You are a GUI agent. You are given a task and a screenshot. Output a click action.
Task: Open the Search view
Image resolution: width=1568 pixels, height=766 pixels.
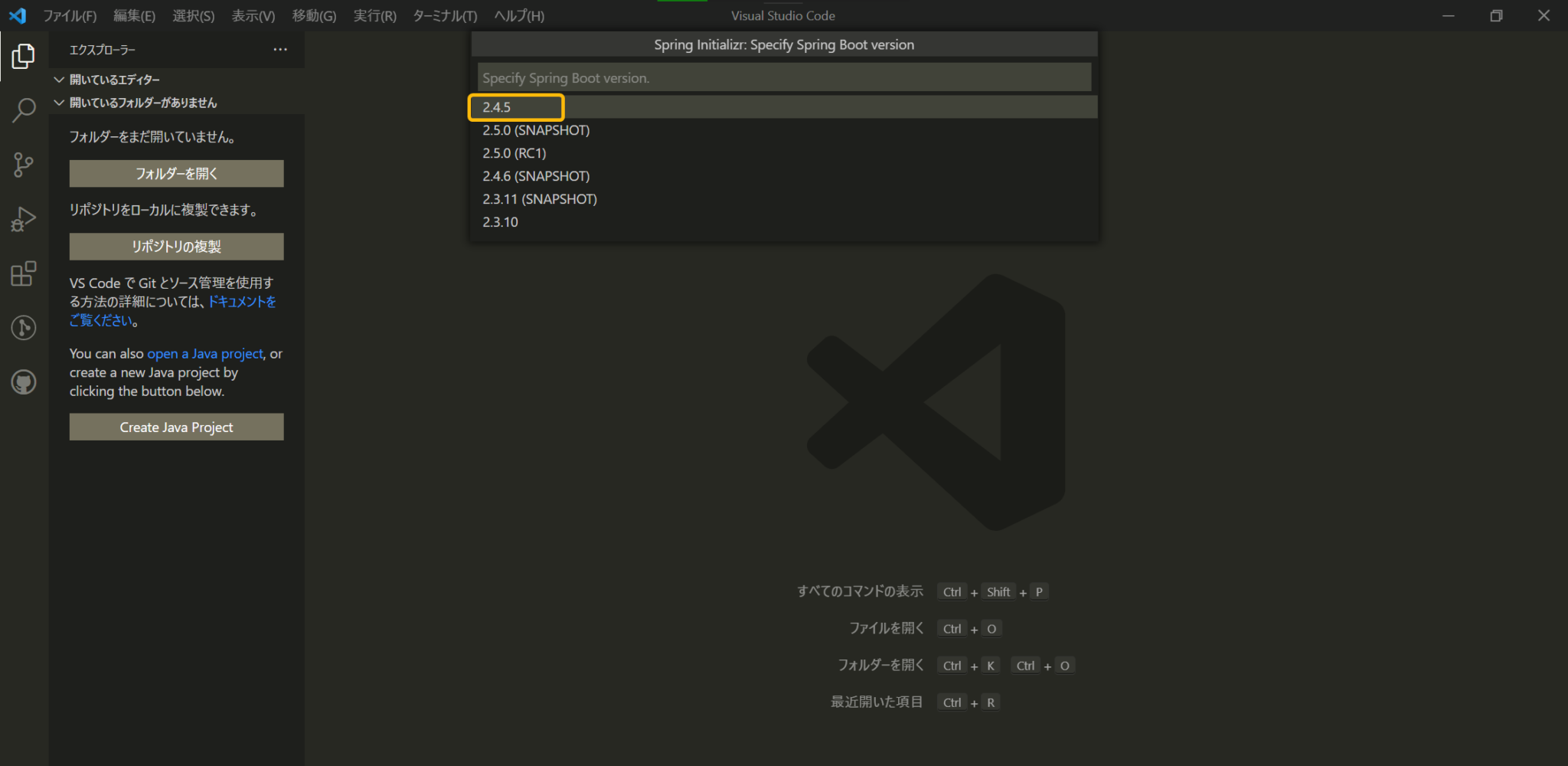(24, 110)
